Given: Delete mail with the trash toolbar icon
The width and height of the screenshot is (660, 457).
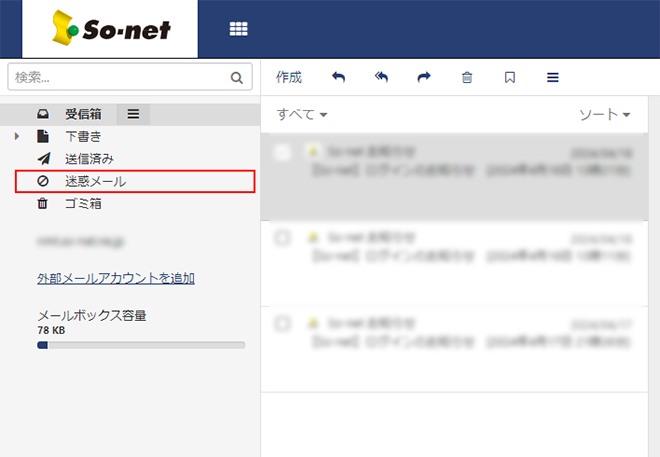Looking at the screenshot, I should pyautogui.click(x=467, y=77).
